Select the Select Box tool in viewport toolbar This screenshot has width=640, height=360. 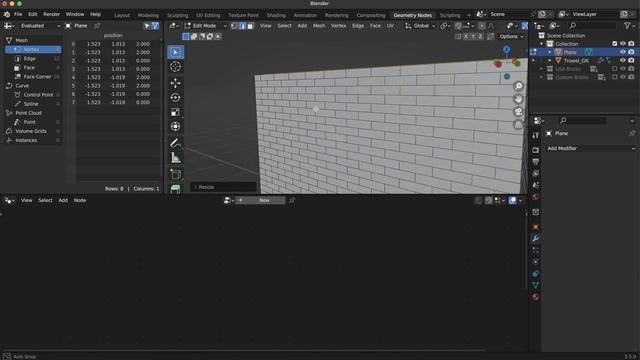tap(176, 52)
